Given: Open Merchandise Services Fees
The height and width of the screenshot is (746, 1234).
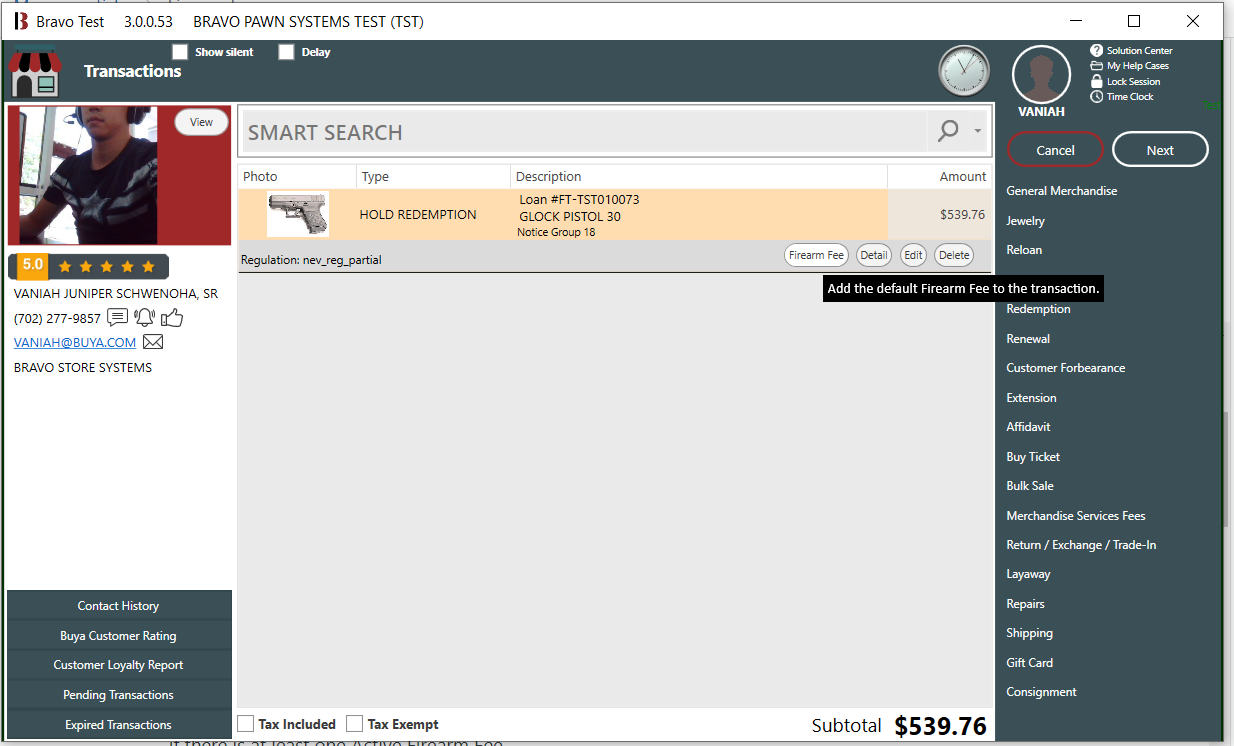Looking at the screenshot, I should [1076, 516].
